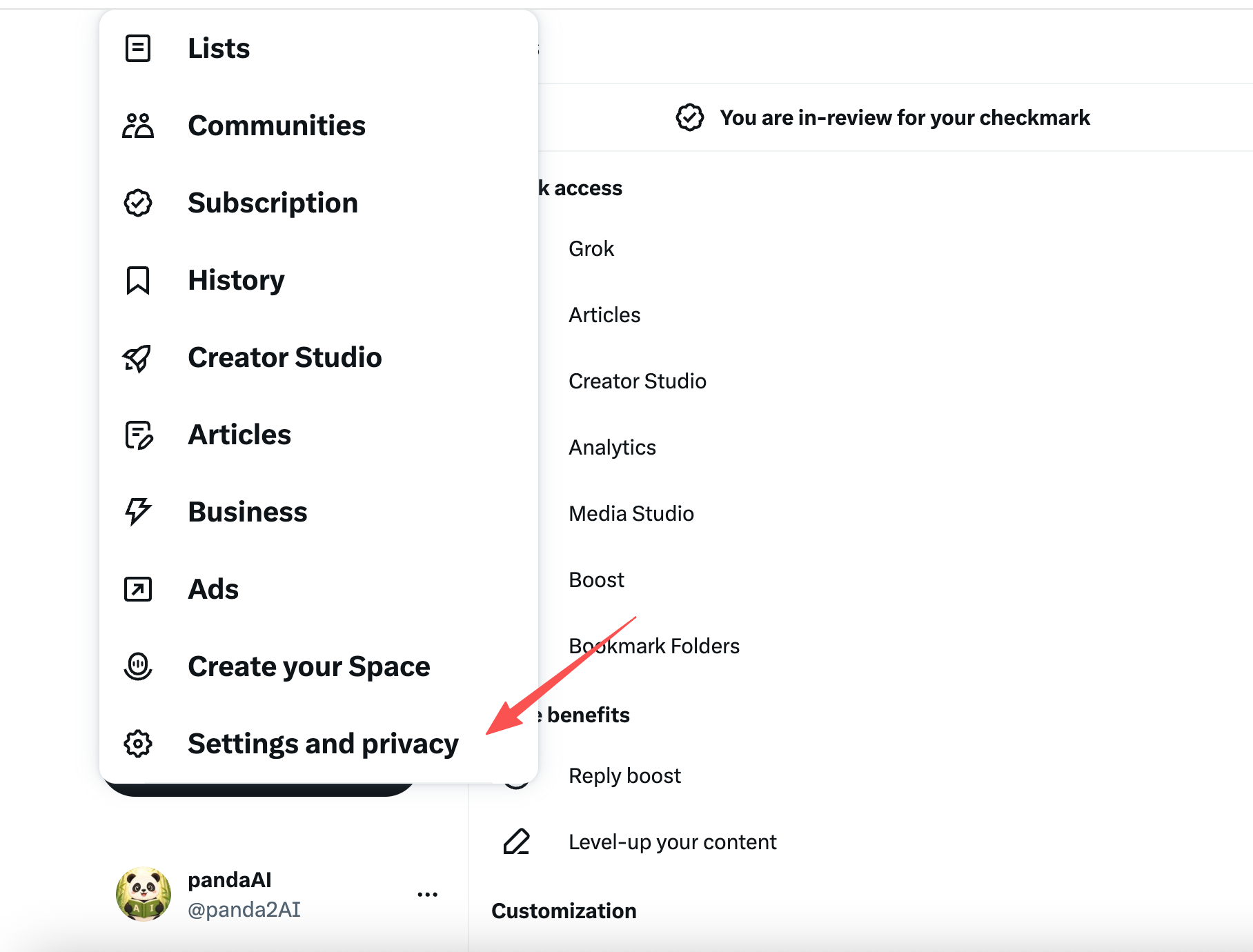Click the Lists icon in menu
The height and width of the screenshot is (952, 1253).
click(138, 48)
